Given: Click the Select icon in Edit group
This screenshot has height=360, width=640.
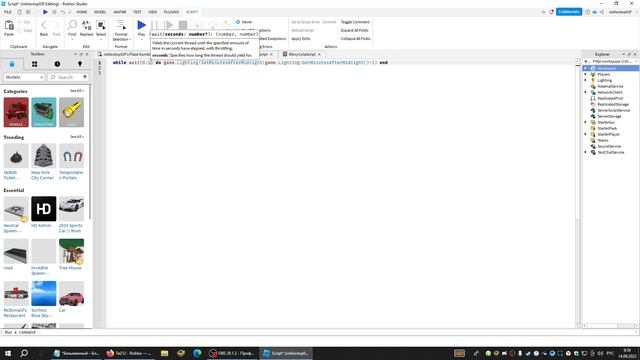Looking at the screenshot, I should (x=101, y=25).
